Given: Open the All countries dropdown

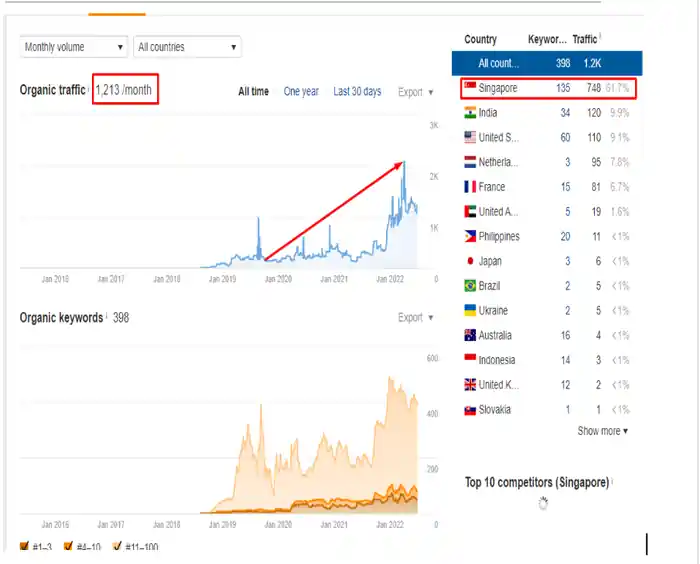Looking at the screenshot, I should coord(187,47).
